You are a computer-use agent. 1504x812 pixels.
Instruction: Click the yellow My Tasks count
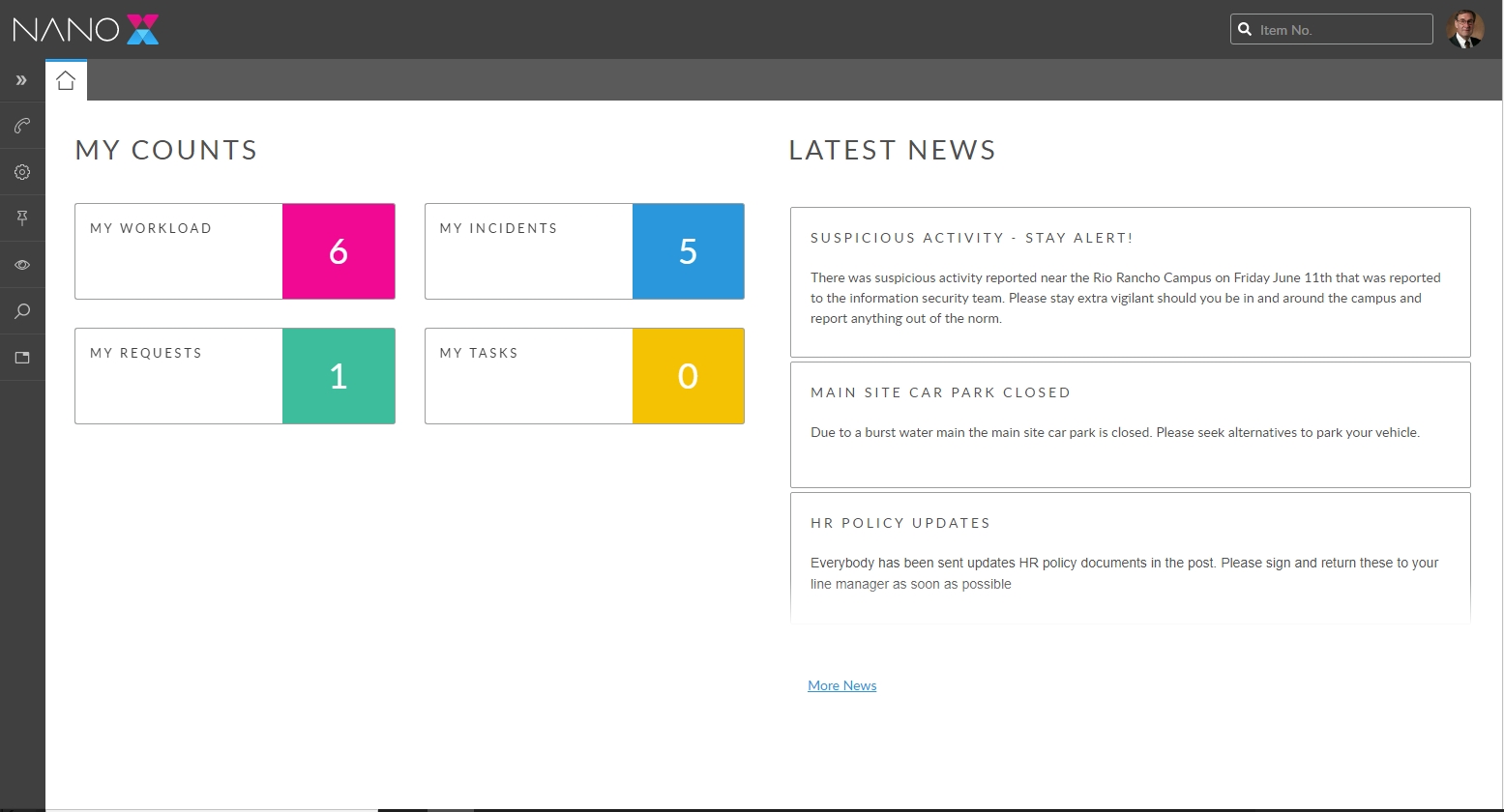(x=688, y=376)
